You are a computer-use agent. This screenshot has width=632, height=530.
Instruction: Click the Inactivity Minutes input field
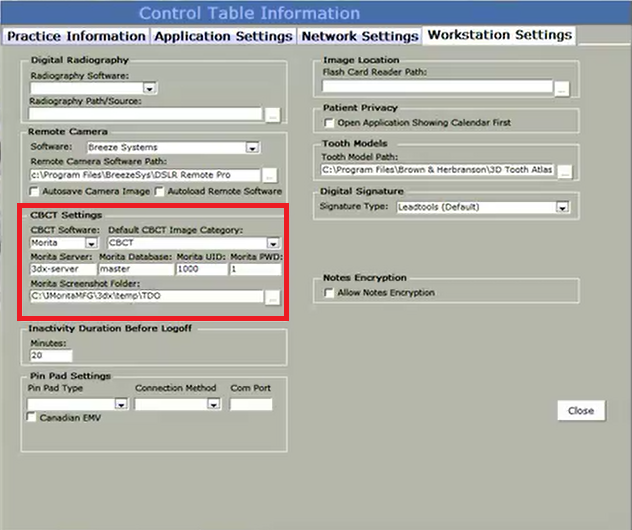point(51,355)
